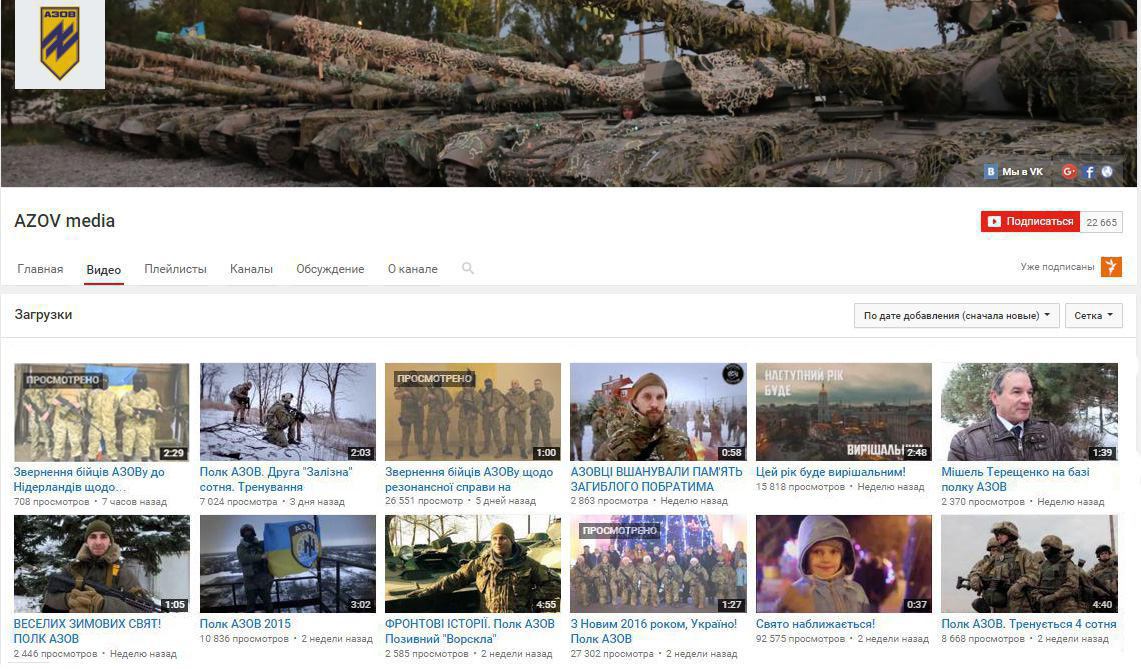Open title ВЕСЕЛИХ ЗИМОВИХ СВЯТ! ПОЛК АЗОВ
Image resolution: width=1141 pixels, height=669 pixels.
click(87, 631)
